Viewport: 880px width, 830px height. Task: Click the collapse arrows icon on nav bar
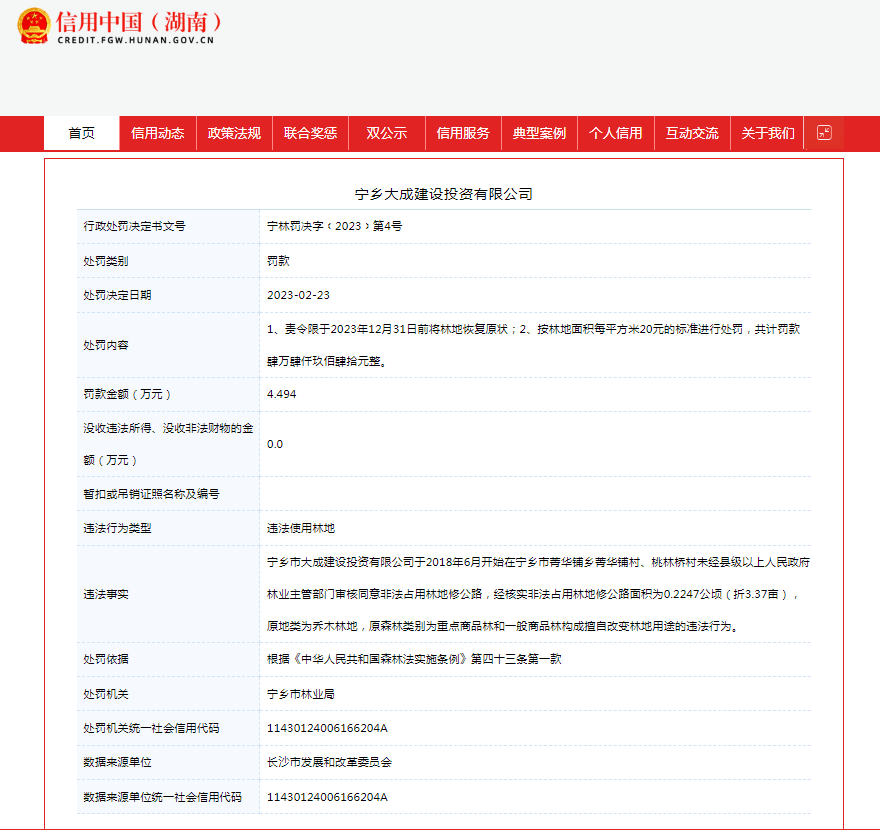823,132
